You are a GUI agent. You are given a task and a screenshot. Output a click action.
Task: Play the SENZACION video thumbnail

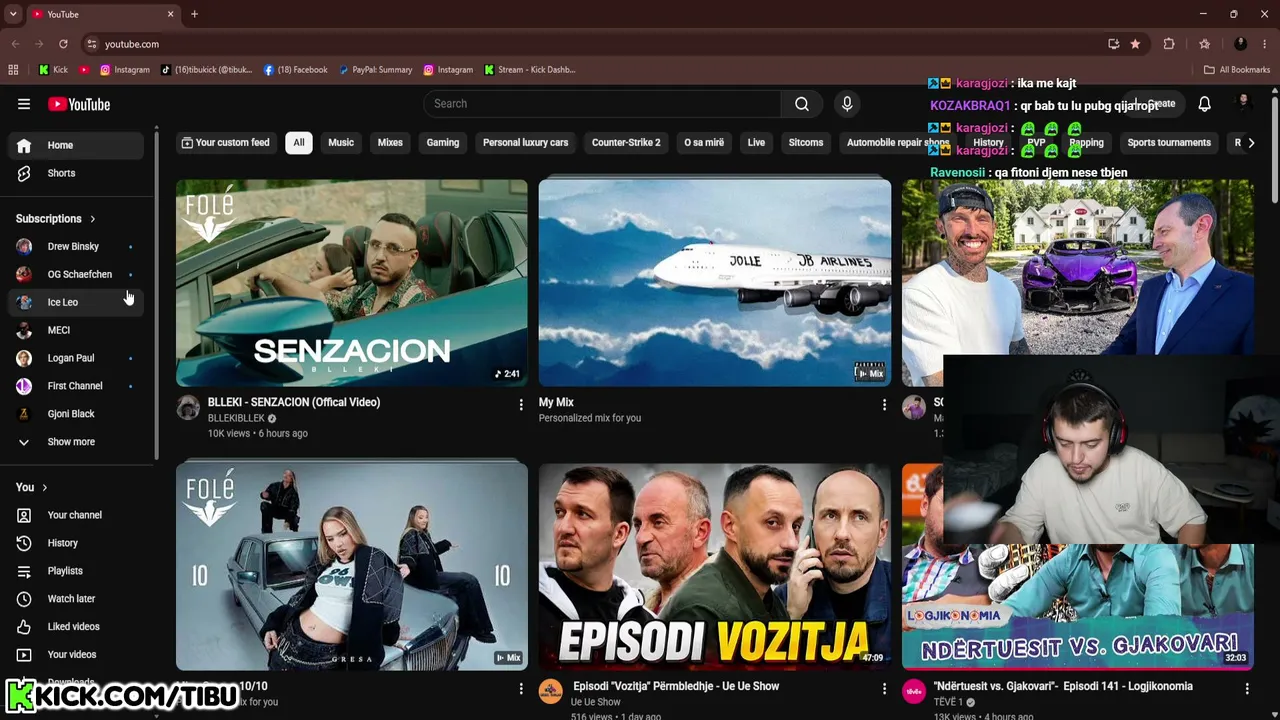pyautogui.click(x=352, y=283)
